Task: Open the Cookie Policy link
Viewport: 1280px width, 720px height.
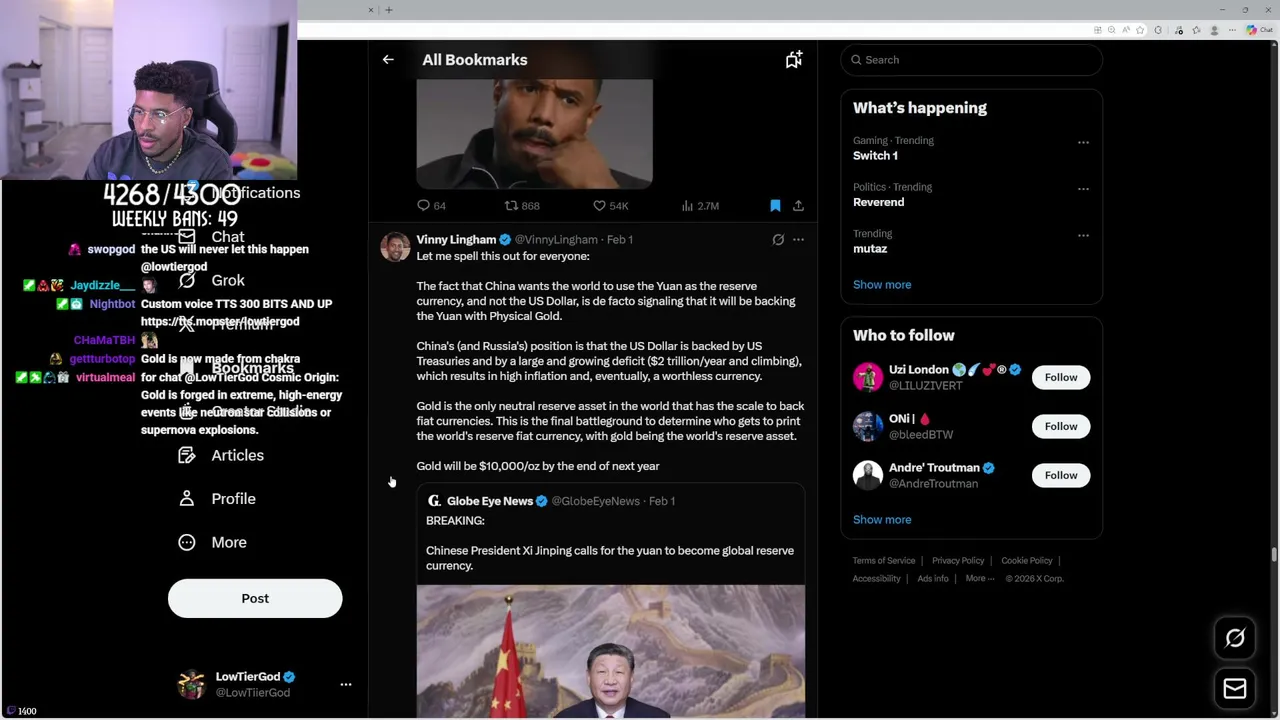Action: [1027, 561]
